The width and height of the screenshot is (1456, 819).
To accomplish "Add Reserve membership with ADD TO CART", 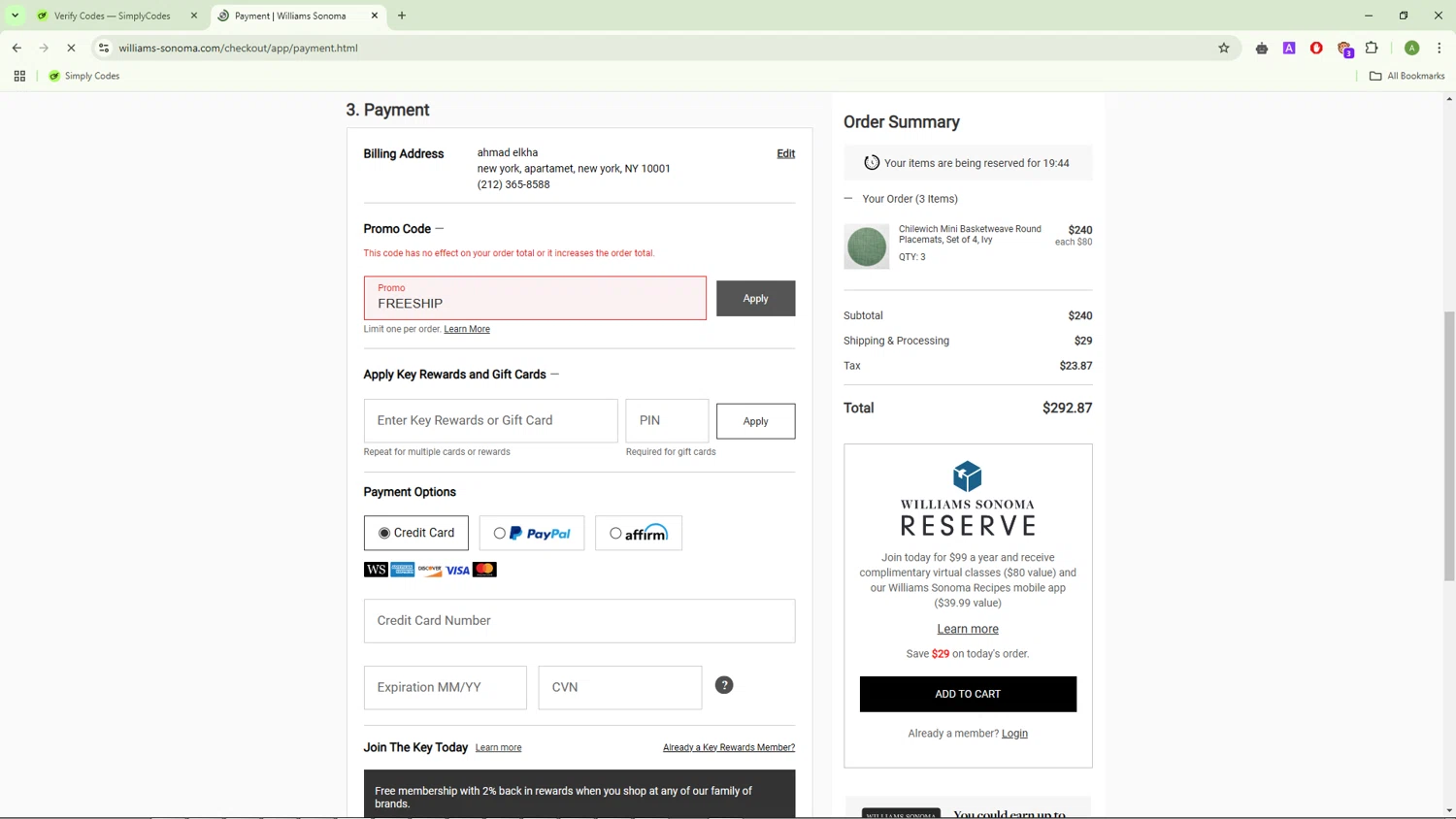I will click(968, 694).
